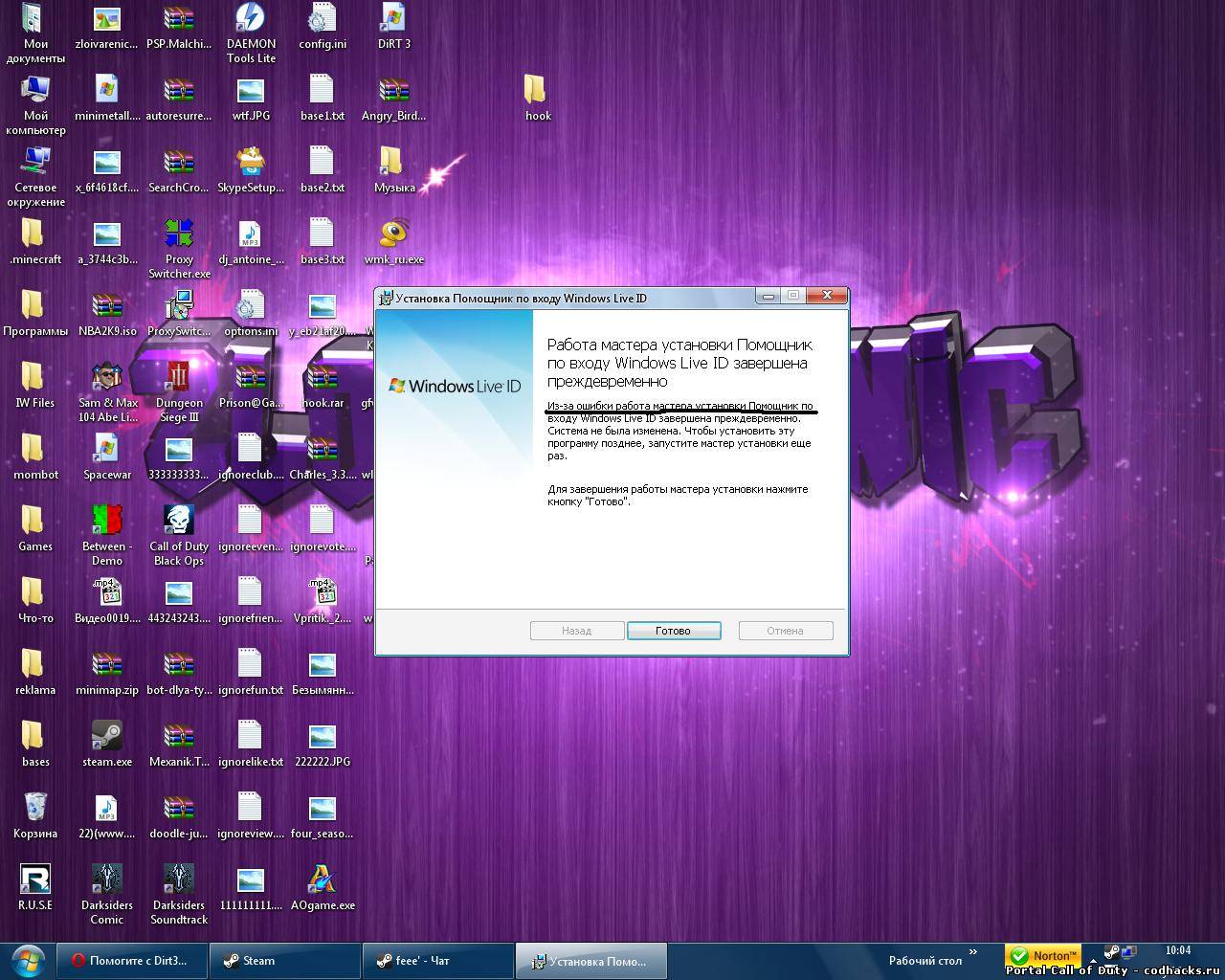1225x980 pixels.
Task: Open the AOgame.exe desktop icon
Action: point(322,880)
